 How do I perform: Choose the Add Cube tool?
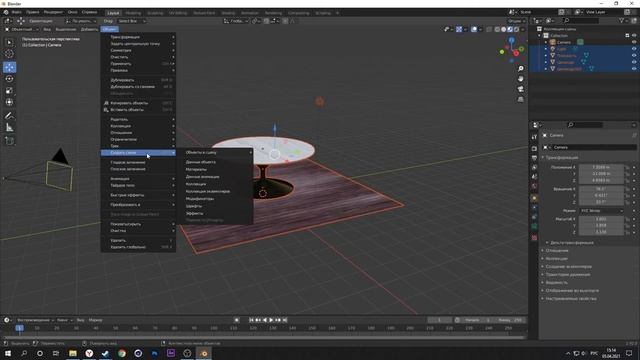pos(9,141)
